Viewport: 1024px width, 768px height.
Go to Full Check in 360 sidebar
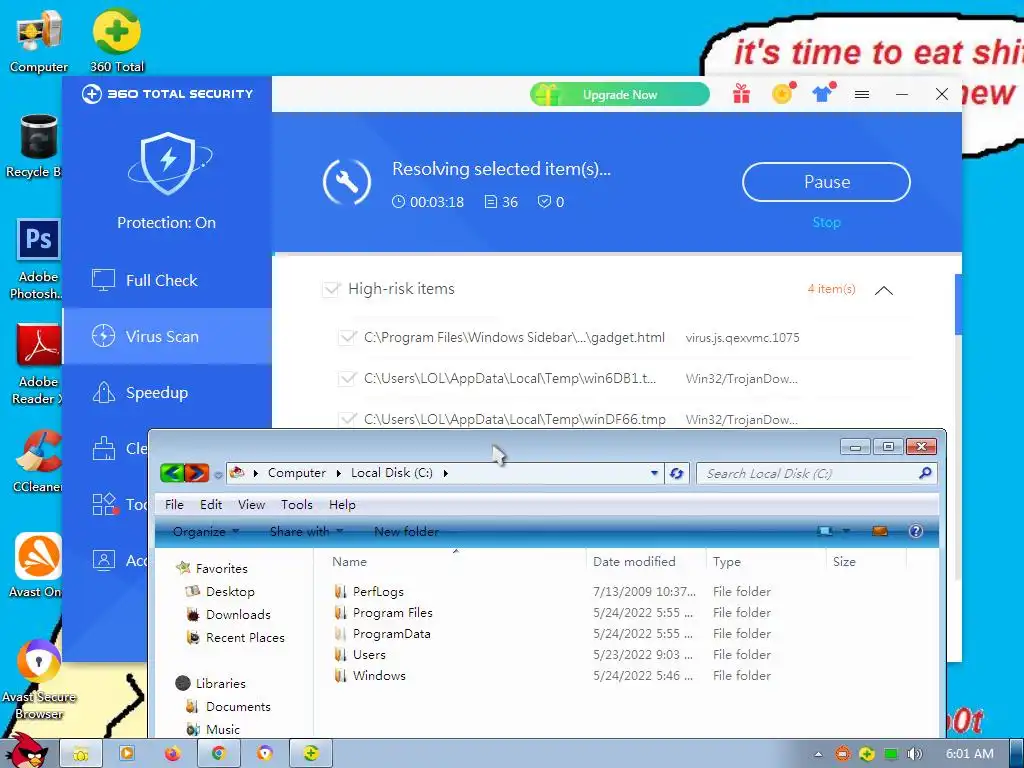pyautogui.click(x=167, y=280)
